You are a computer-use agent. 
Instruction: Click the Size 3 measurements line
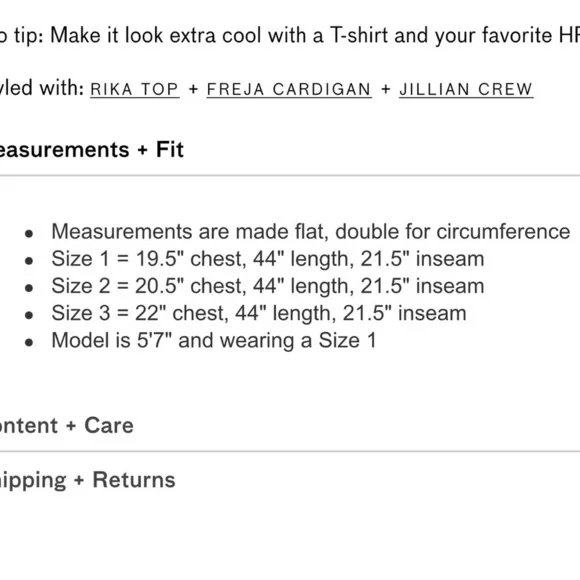point(259,313)
